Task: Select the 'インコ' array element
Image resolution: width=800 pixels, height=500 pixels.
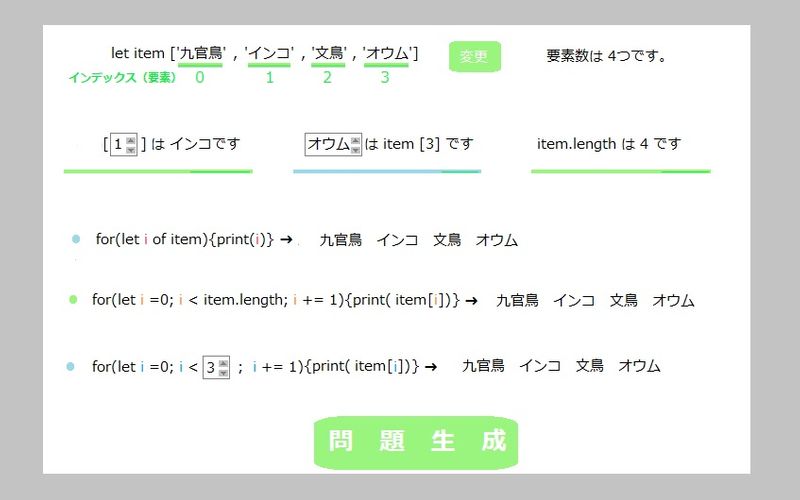Action: [x=269, y=53]
